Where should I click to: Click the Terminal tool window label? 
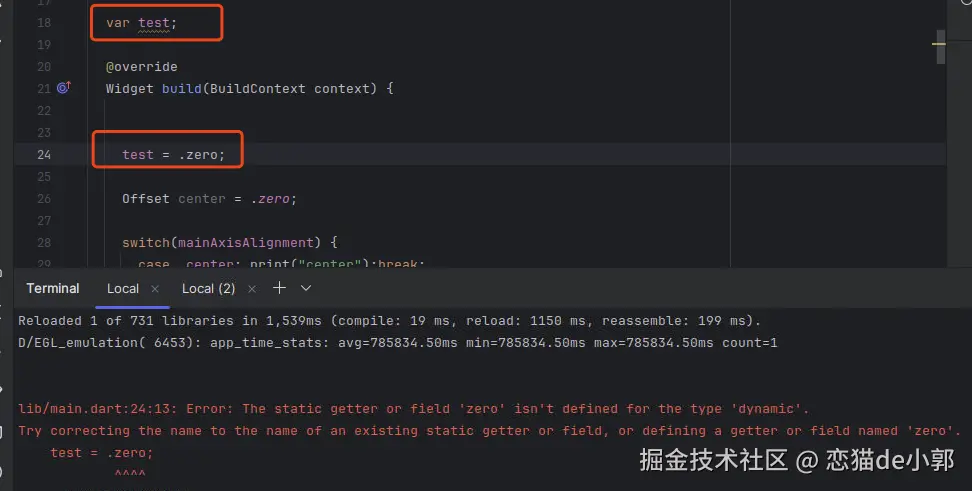[x=53, y=288]
